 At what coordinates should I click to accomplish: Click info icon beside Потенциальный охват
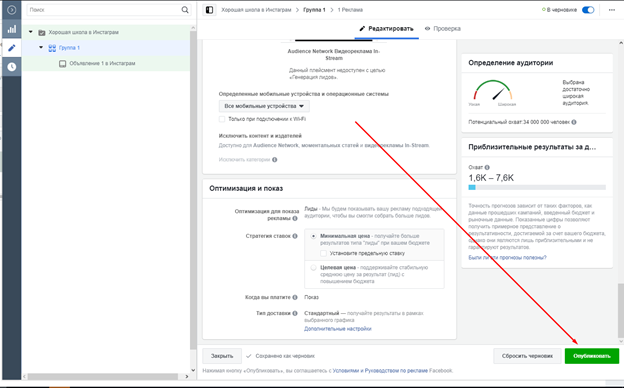coord(574,122)
